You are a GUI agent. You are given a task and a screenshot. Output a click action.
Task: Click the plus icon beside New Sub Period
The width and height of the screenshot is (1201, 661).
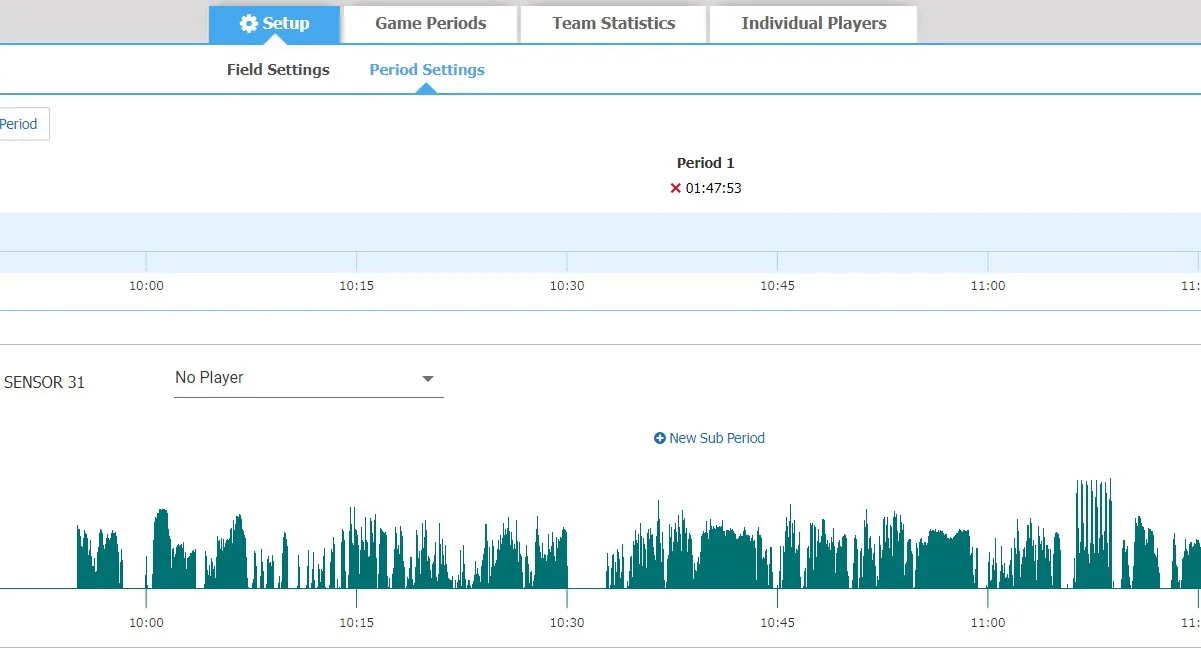coord(659,438)
